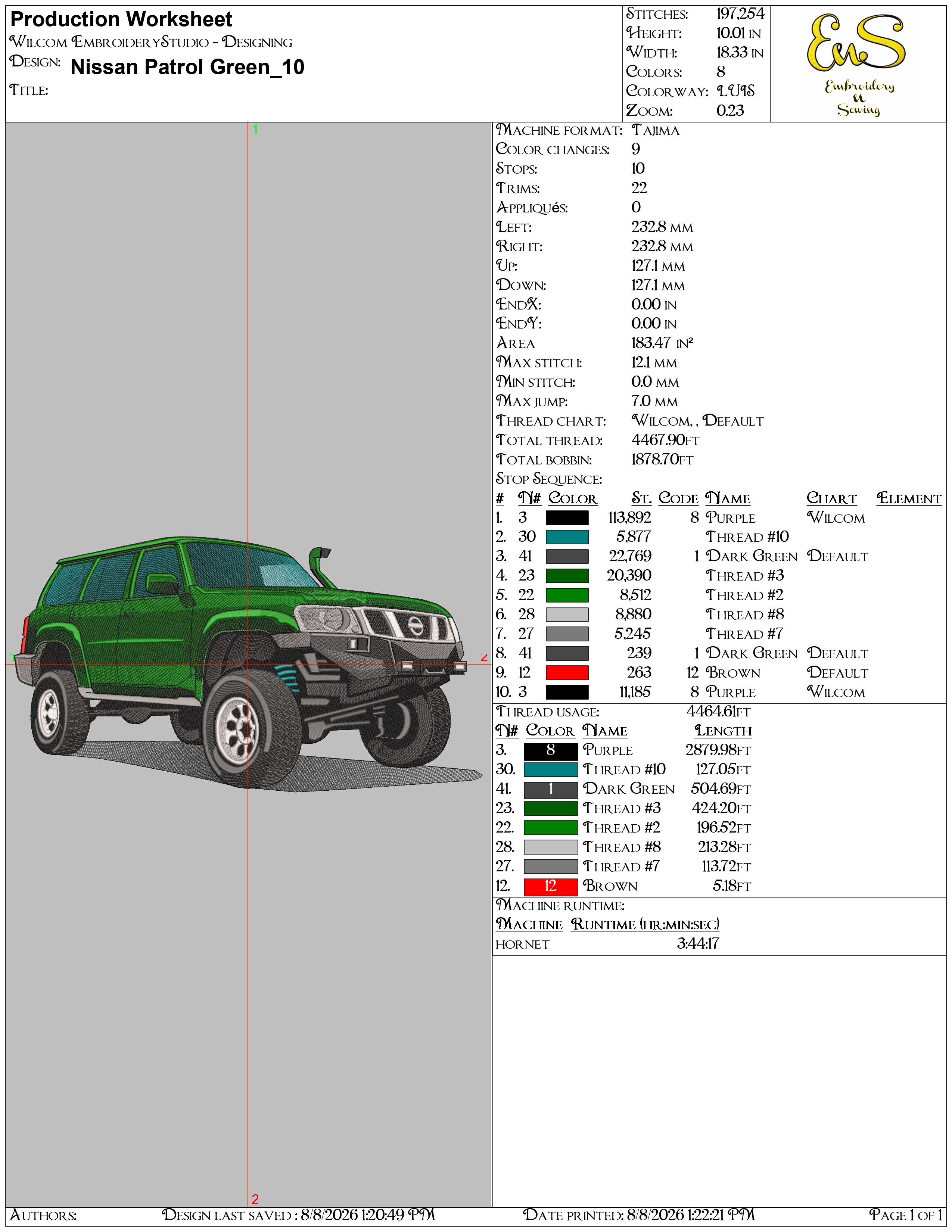The image size is (952, 1232).
Task: Click the dark green thread usage swatch for 424.20ft
Action: click(x=550, y=809)
